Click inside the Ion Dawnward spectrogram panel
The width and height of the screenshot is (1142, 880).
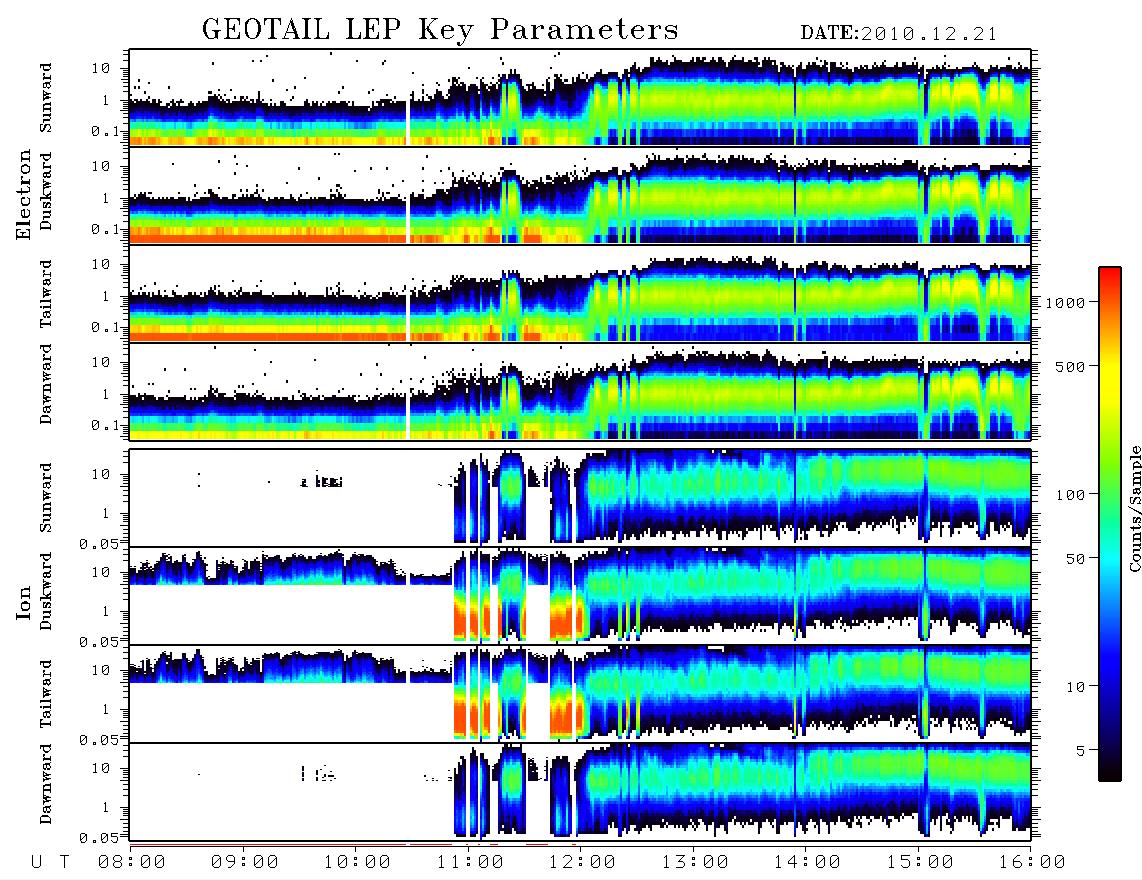coord(580,791)
